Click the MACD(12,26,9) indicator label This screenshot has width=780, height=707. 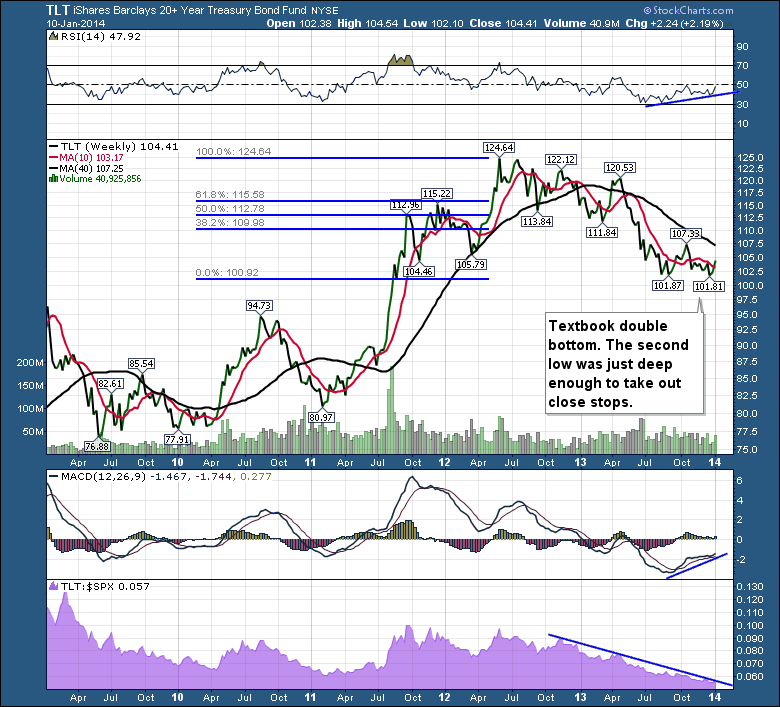coord(103,477)
